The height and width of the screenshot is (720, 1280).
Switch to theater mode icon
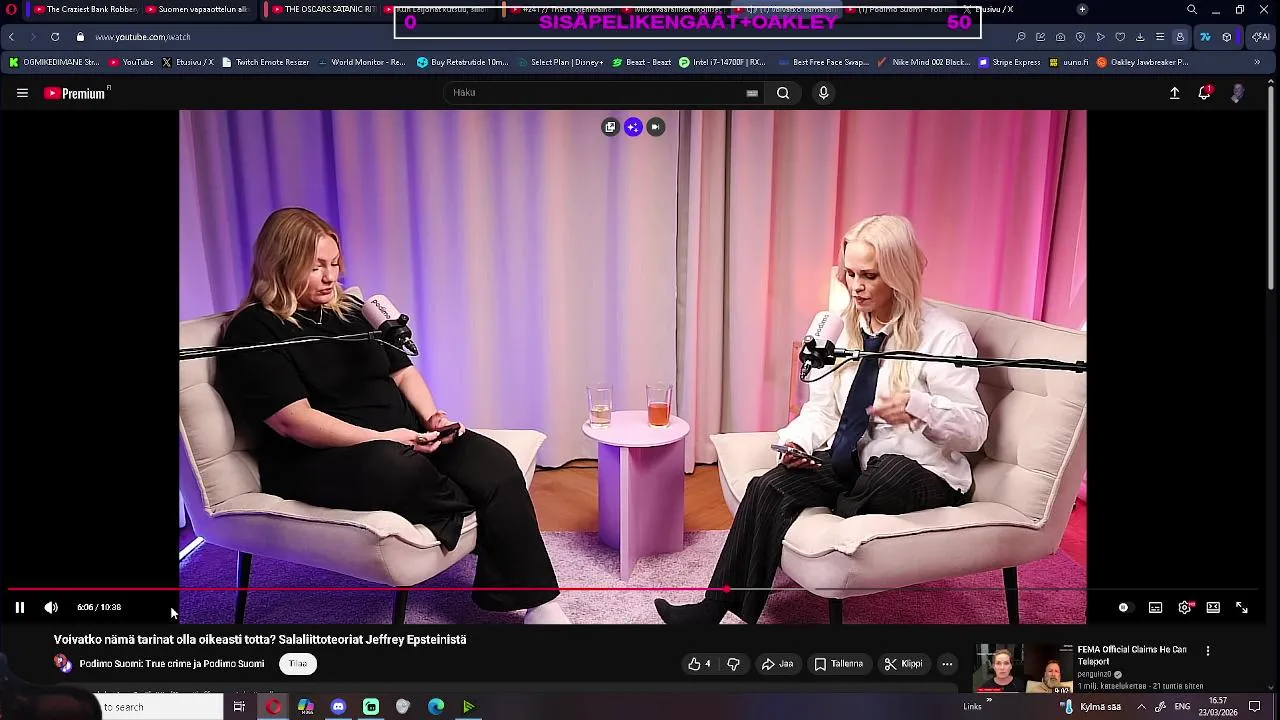[x=1213, y=607]
